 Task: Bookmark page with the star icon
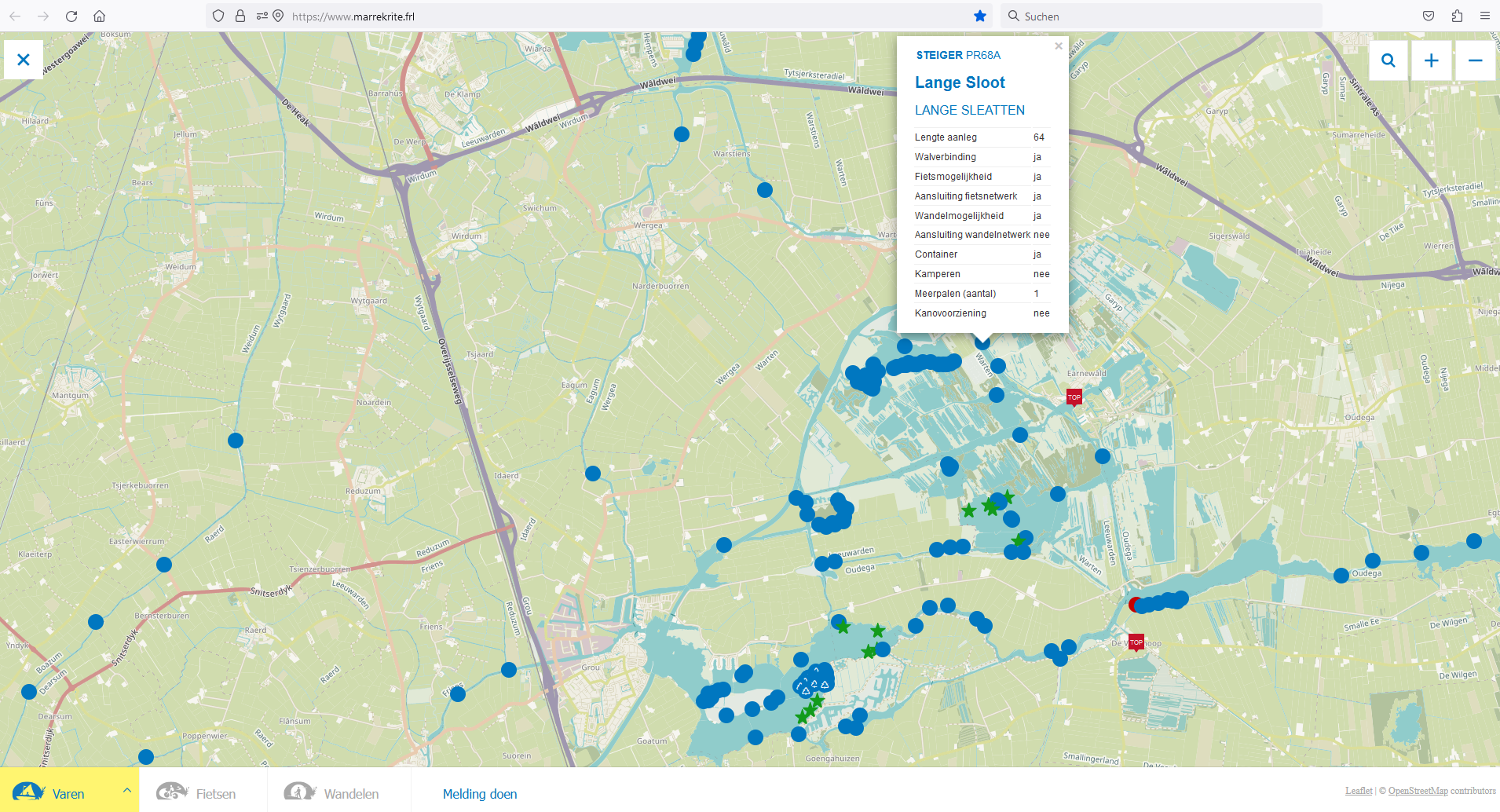[x=979, y=16]
